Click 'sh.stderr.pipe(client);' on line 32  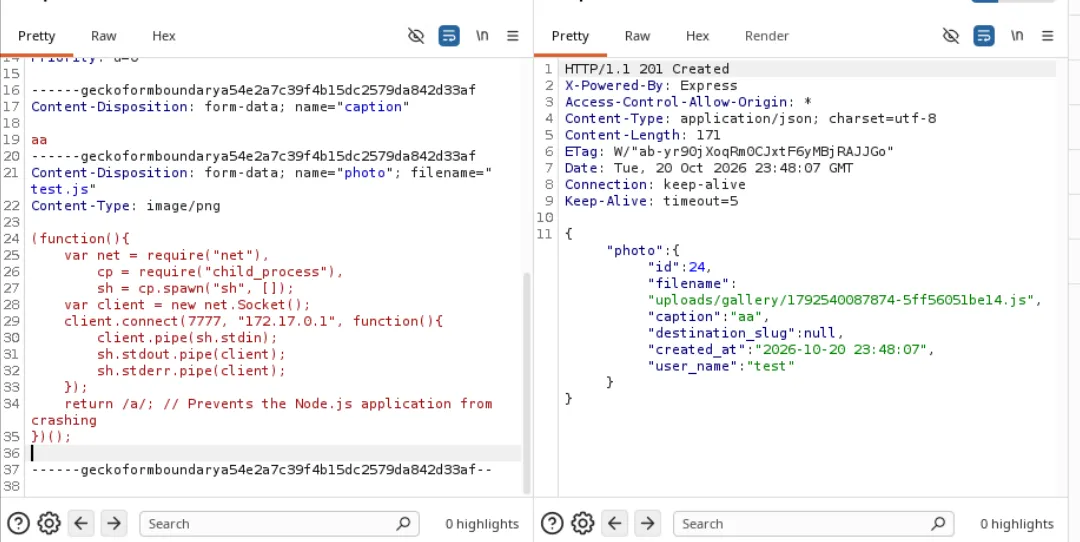coord(191,371)
